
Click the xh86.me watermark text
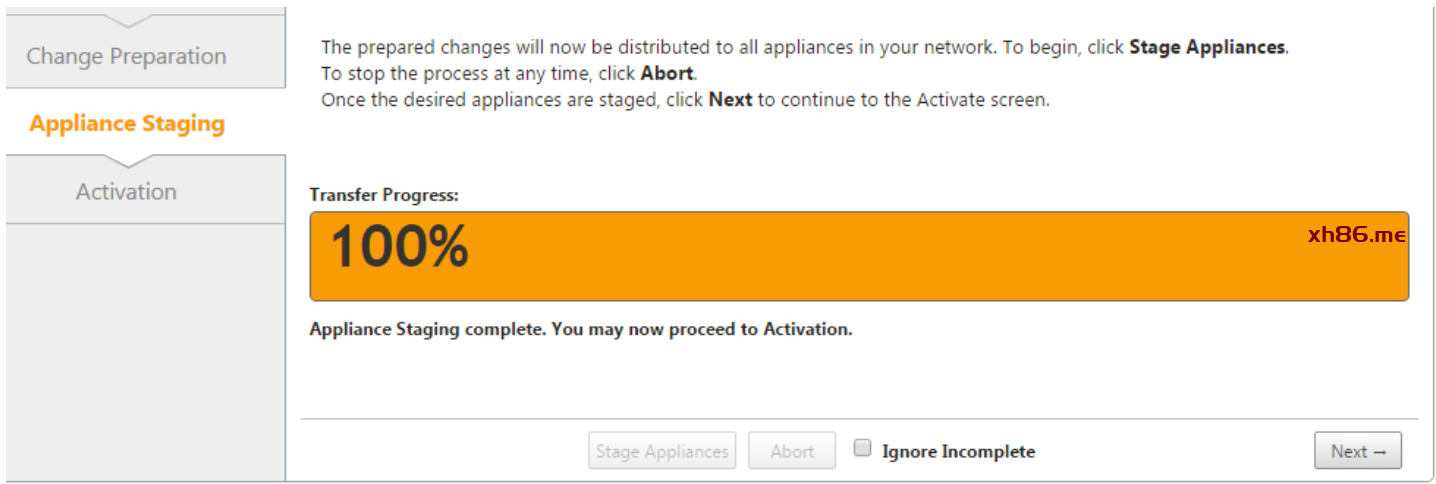pyautogui.click(x=1356, y=235)
